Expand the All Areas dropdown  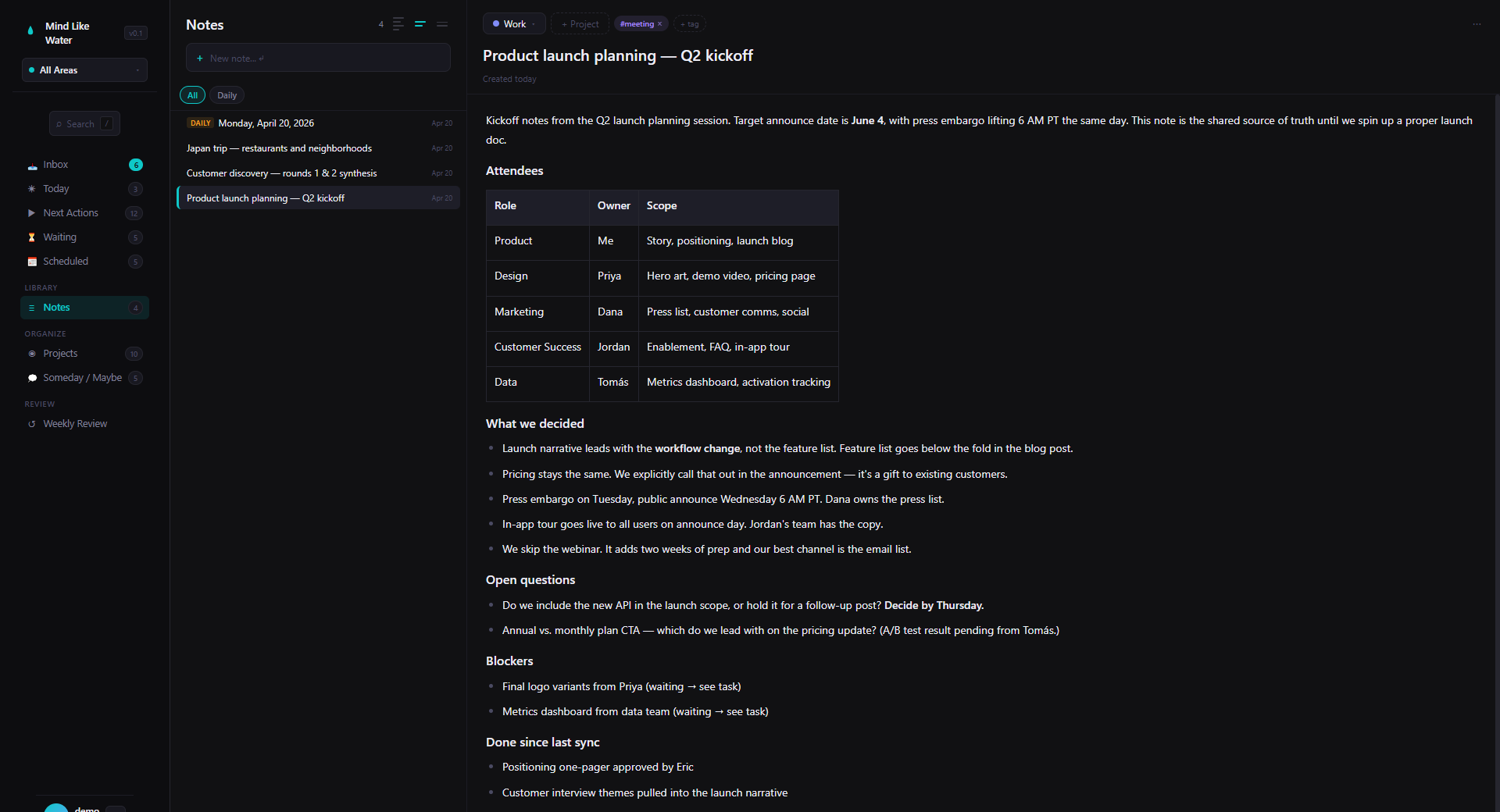pos(84,70)
